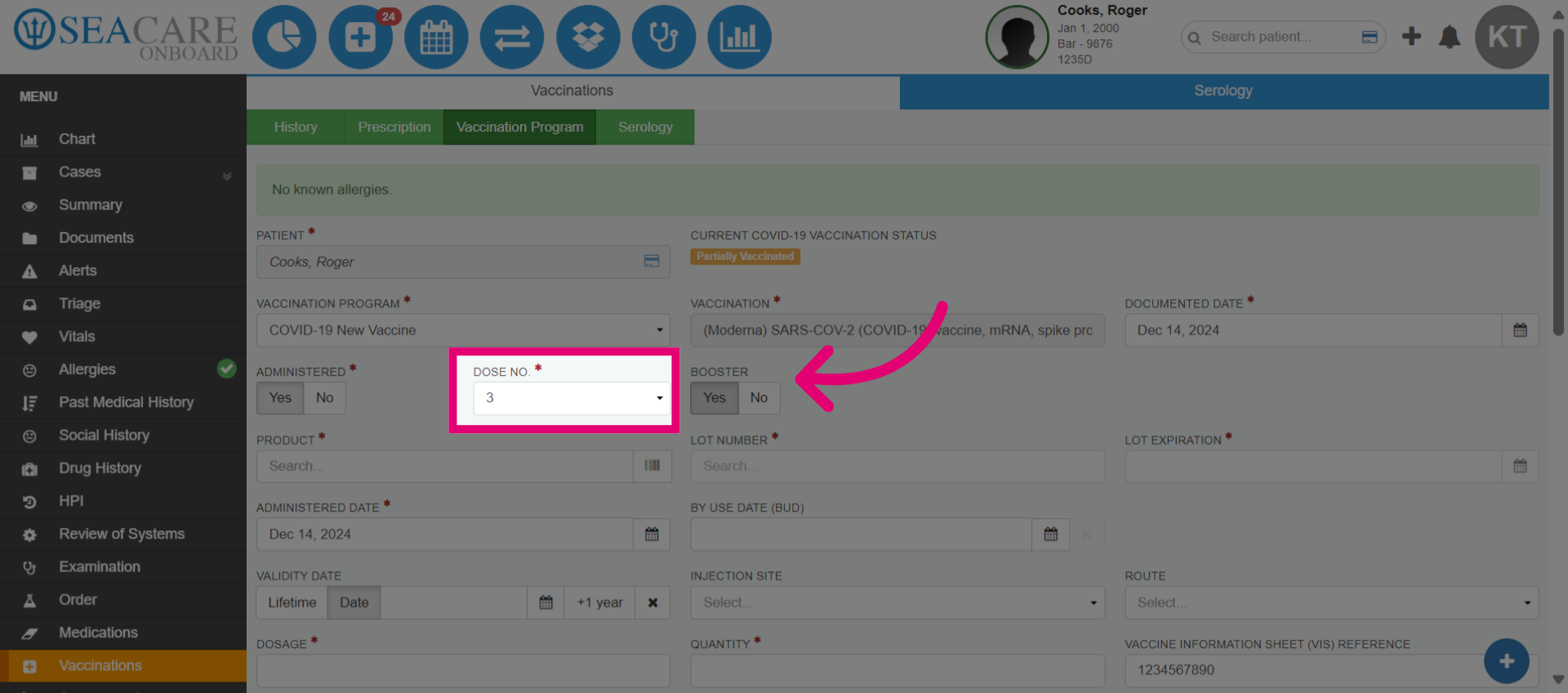Viewport: 1568px width, 693px height.
Task: Open the calendar icon in top toolbar
Action: (x=436, y=37)
